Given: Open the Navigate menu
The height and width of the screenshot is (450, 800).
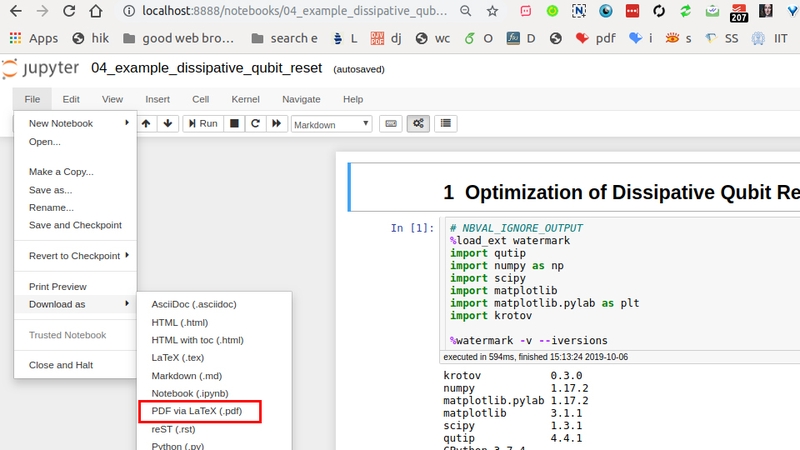Looking at the screenshot, I should [301, 99].
